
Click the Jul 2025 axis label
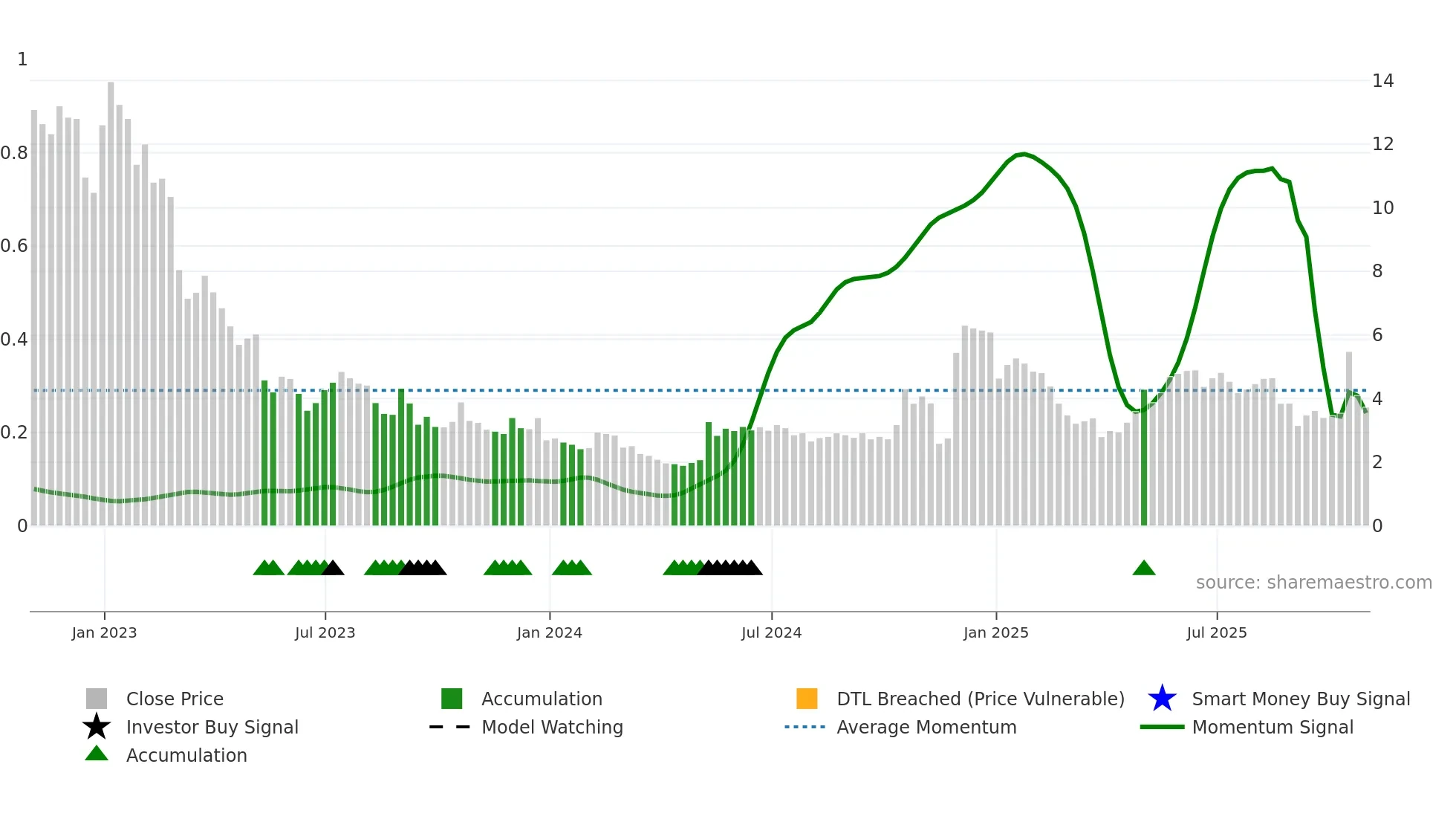click(x=1216, y=632)
